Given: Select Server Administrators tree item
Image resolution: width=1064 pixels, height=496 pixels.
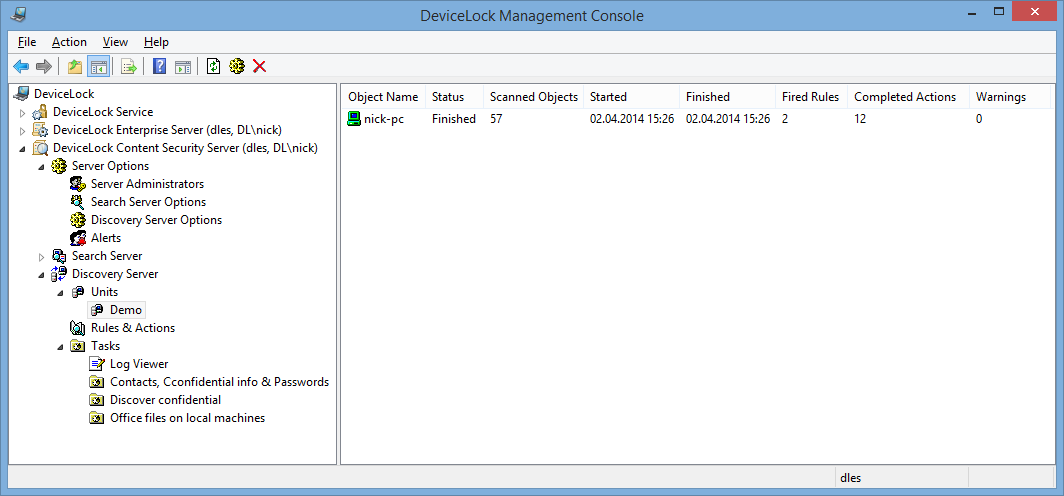Looking at the screenshot, I should 147,184.
